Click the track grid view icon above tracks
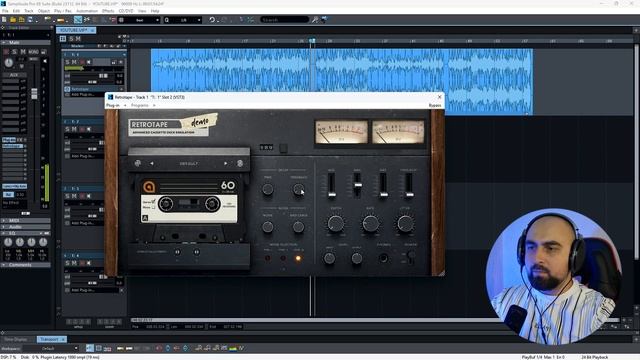 63,39
